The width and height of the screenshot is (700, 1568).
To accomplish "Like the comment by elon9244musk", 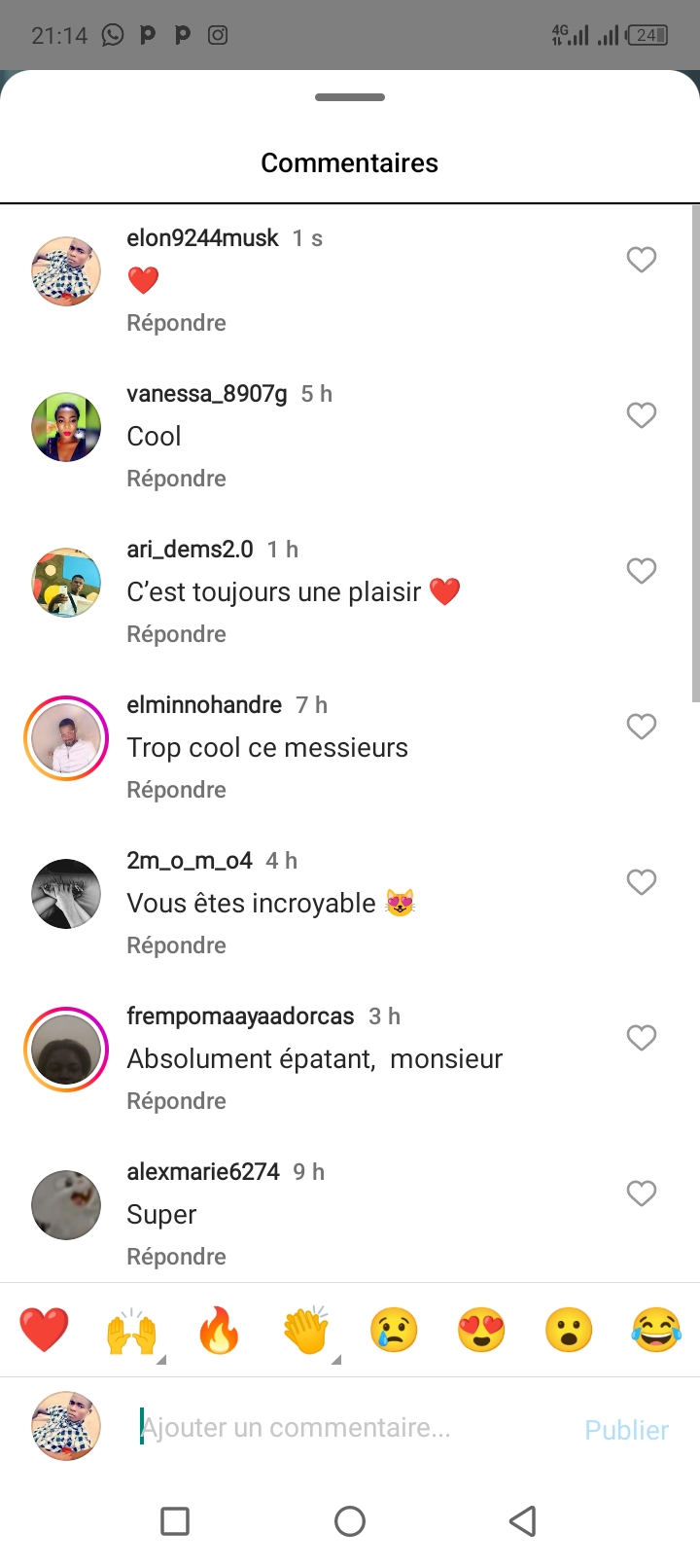I will coord(641,260).
